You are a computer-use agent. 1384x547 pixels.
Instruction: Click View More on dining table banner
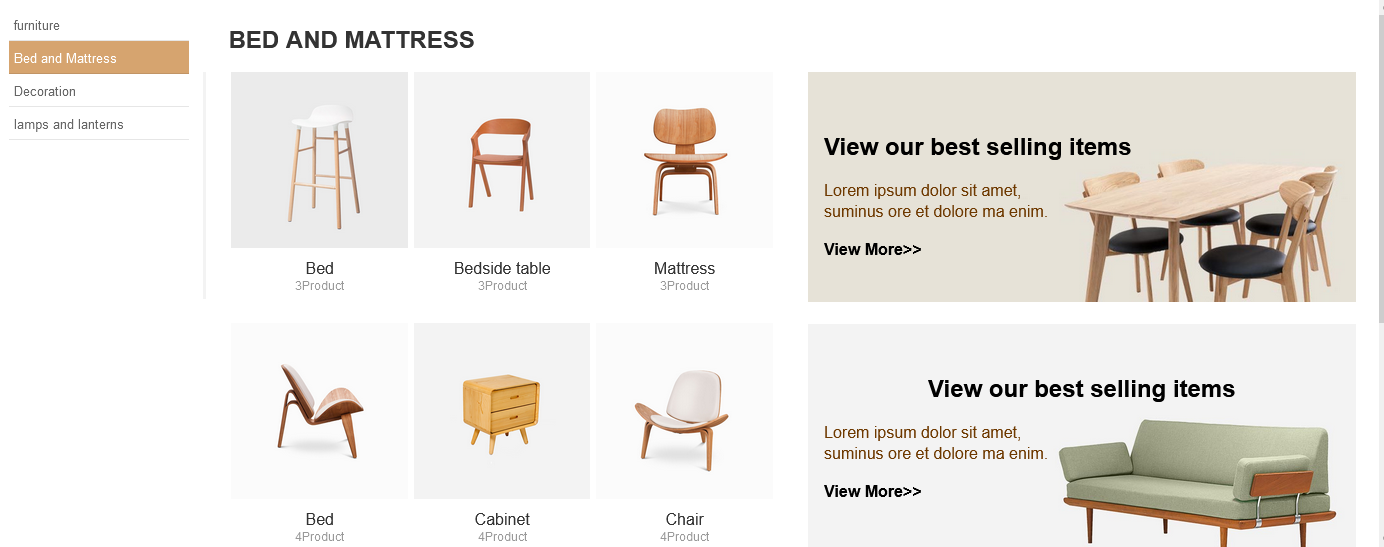[872, 249]
